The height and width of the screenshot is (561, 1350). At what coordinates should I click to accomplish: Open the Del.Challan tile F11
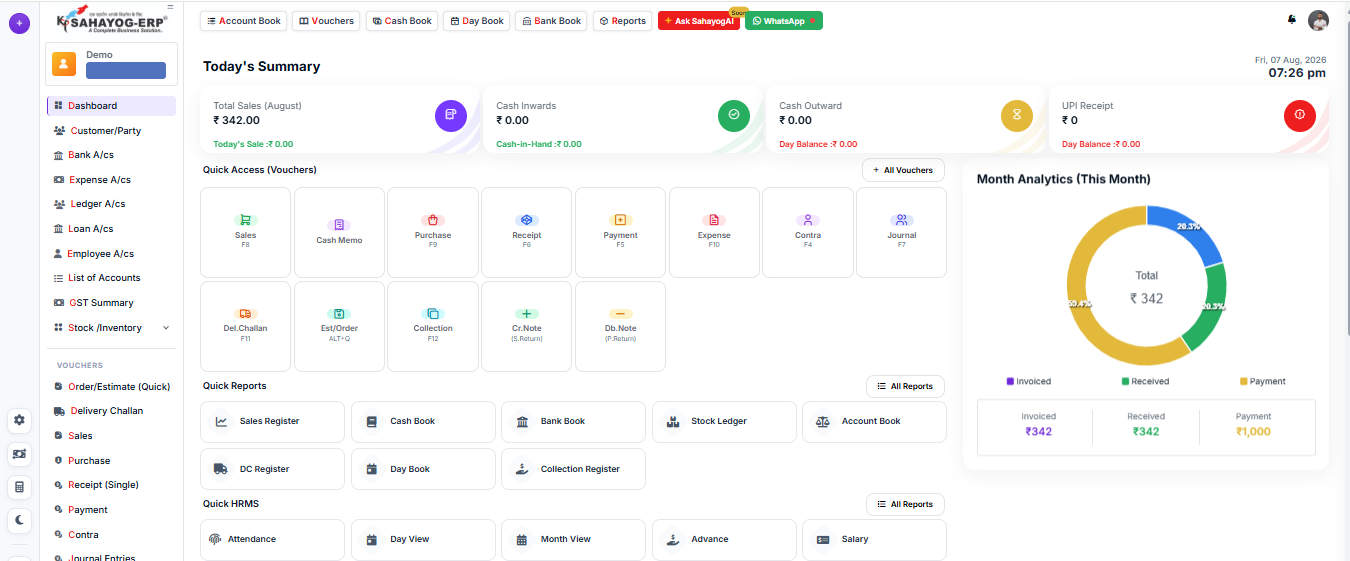coord(245,326)
